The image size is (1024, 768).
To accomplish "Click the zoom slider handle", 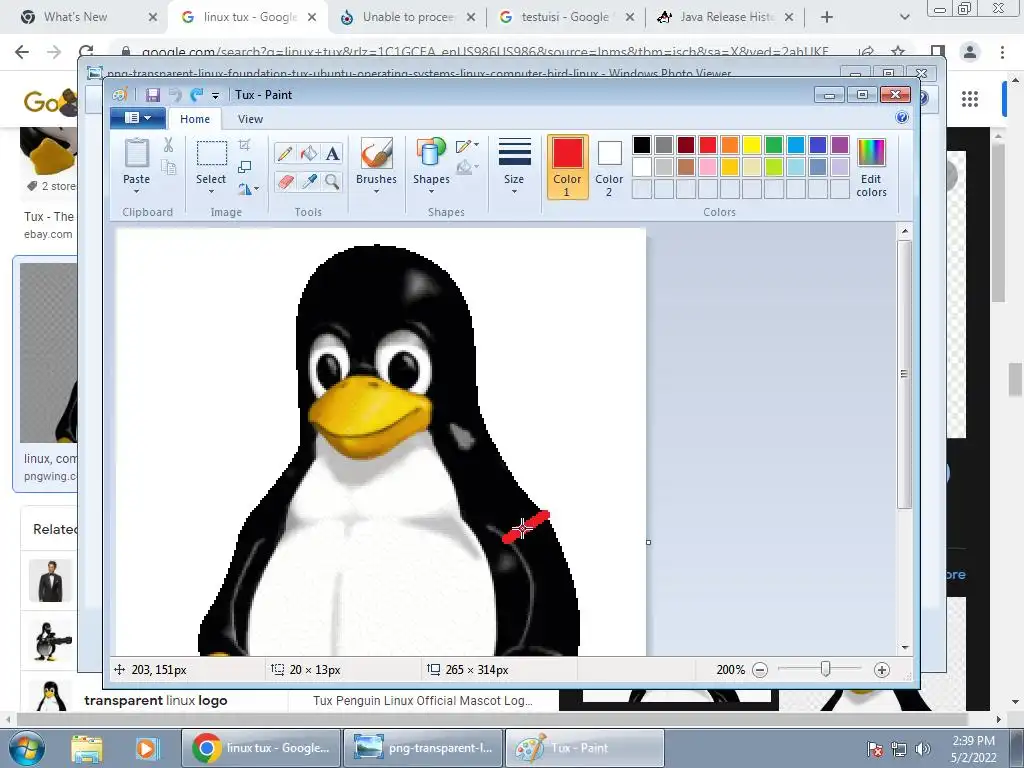I will (825, 669).
